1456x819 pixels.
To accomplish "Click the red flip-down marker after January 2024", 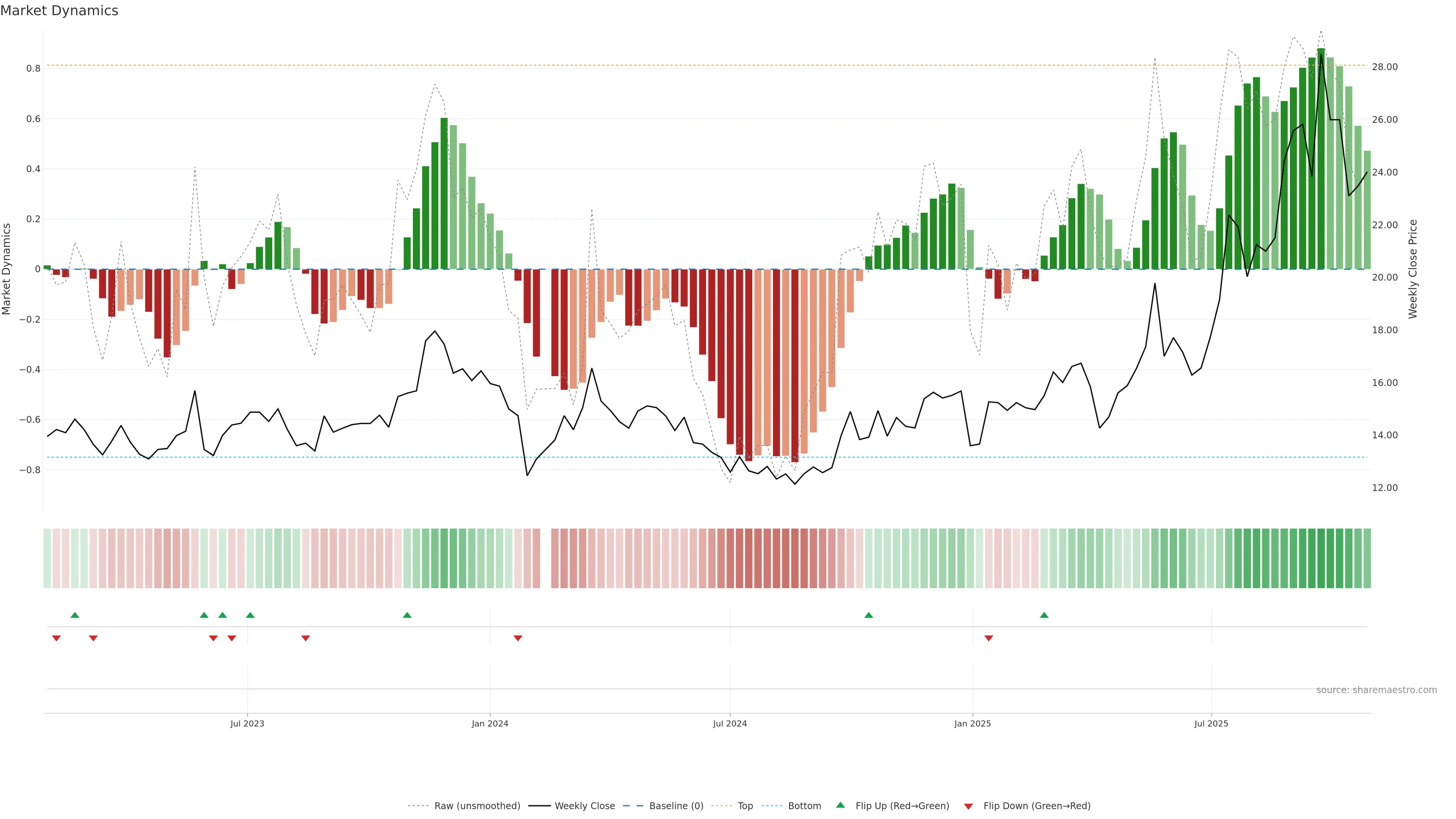I will [518, 638].
